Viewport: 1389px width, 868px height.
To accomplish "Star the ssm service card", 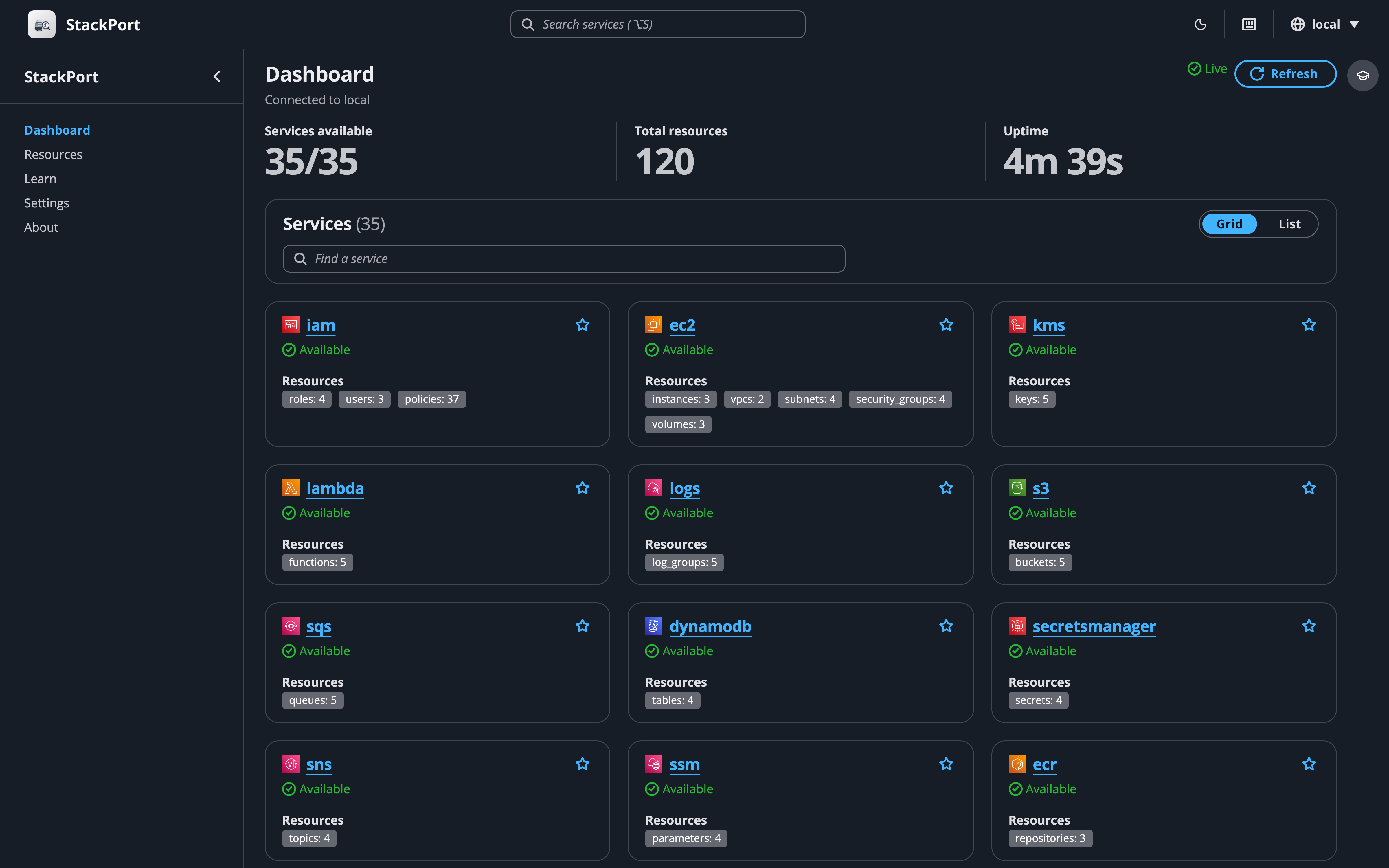I will click(x=946, y=764).
